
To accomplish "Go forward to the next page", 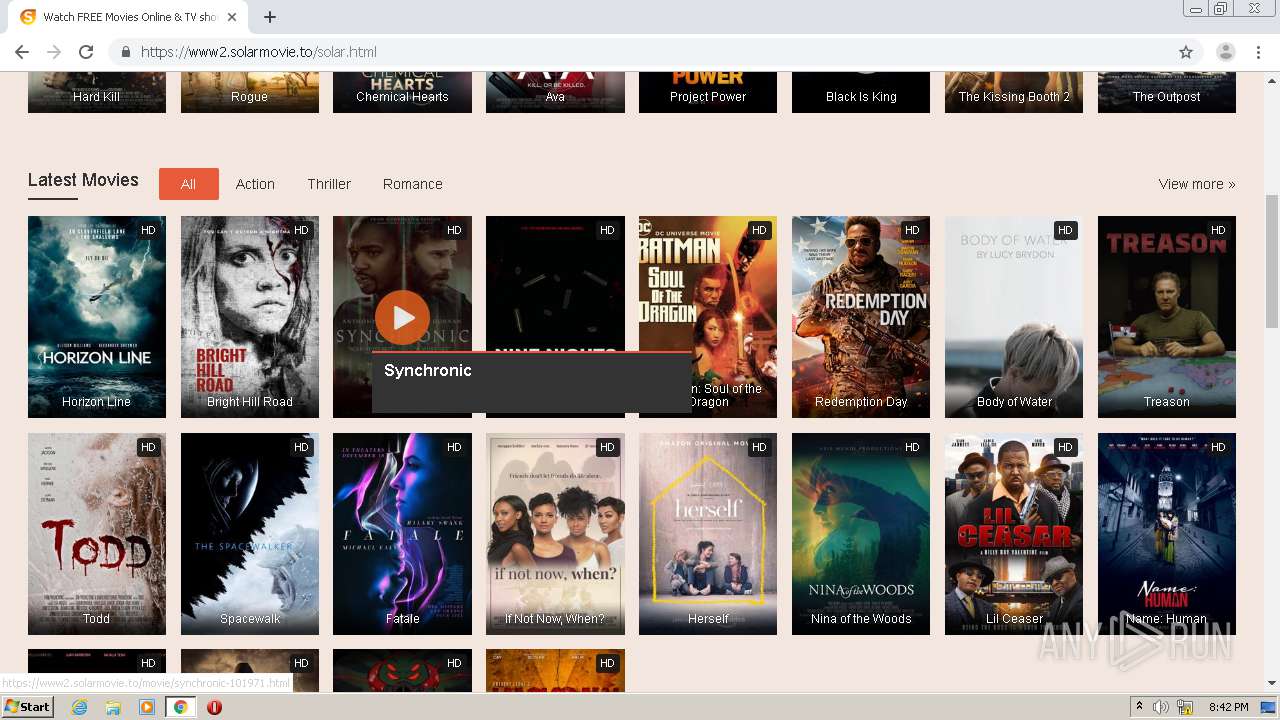I will 54,52.
